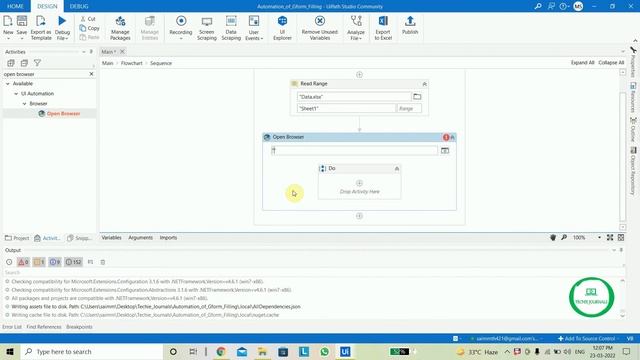640x360 pixels.
Task: Toggle warning messages filter in Output
Action: [x=39, y=262]
